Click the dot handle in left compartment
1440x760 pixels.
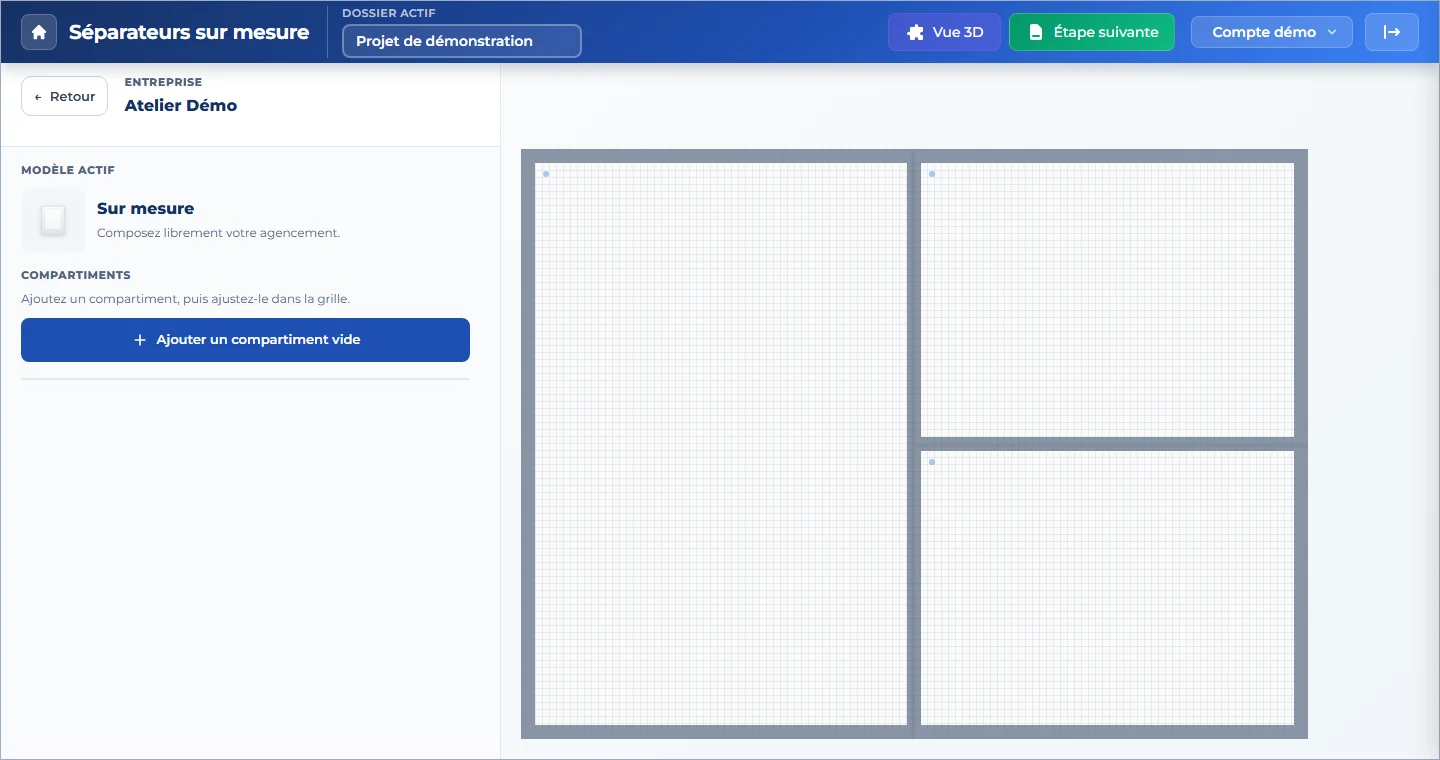click(546, 174)
